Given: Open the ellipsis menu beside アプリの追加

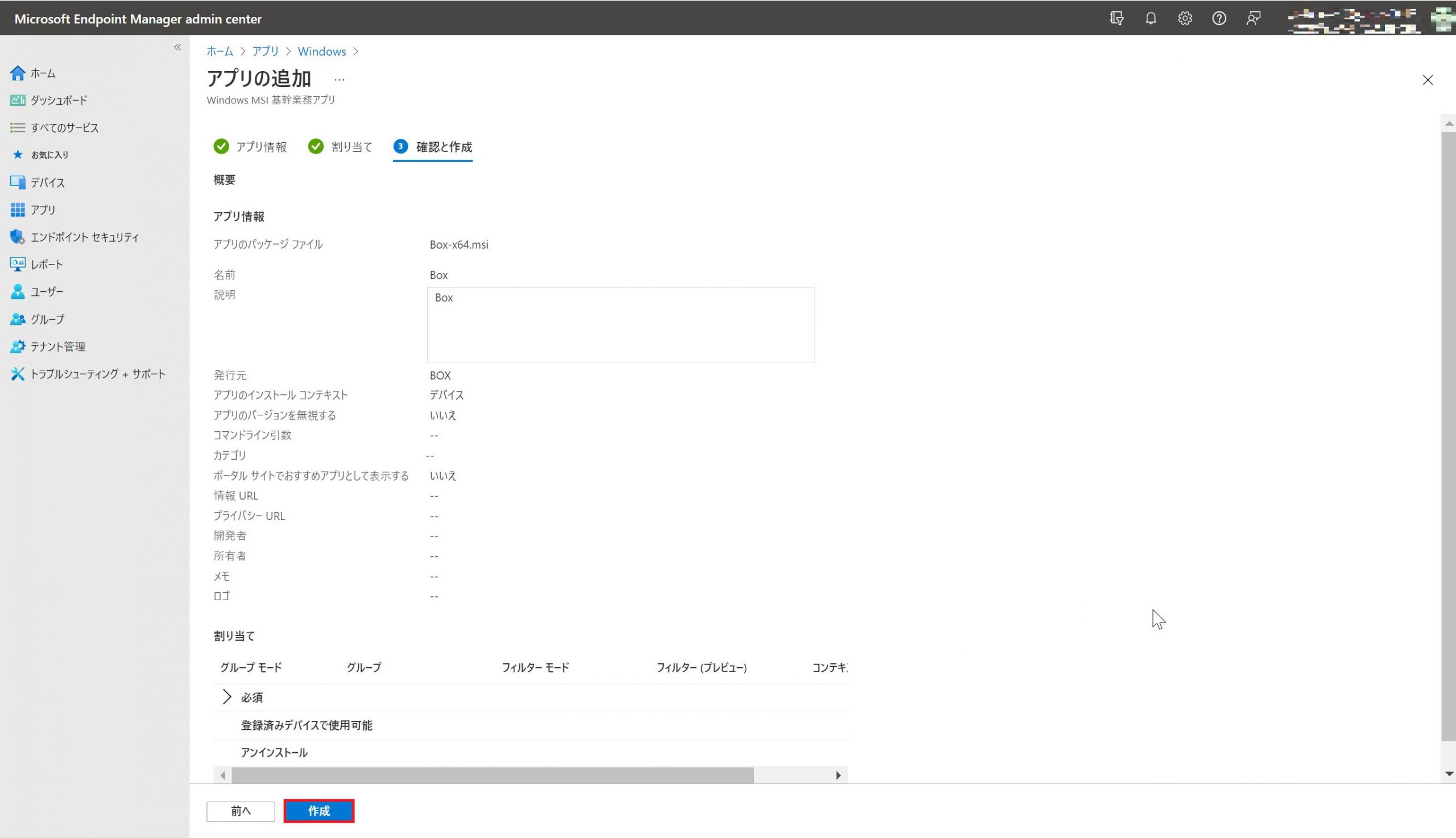Looking at the screenshot, I should [340, 80].
